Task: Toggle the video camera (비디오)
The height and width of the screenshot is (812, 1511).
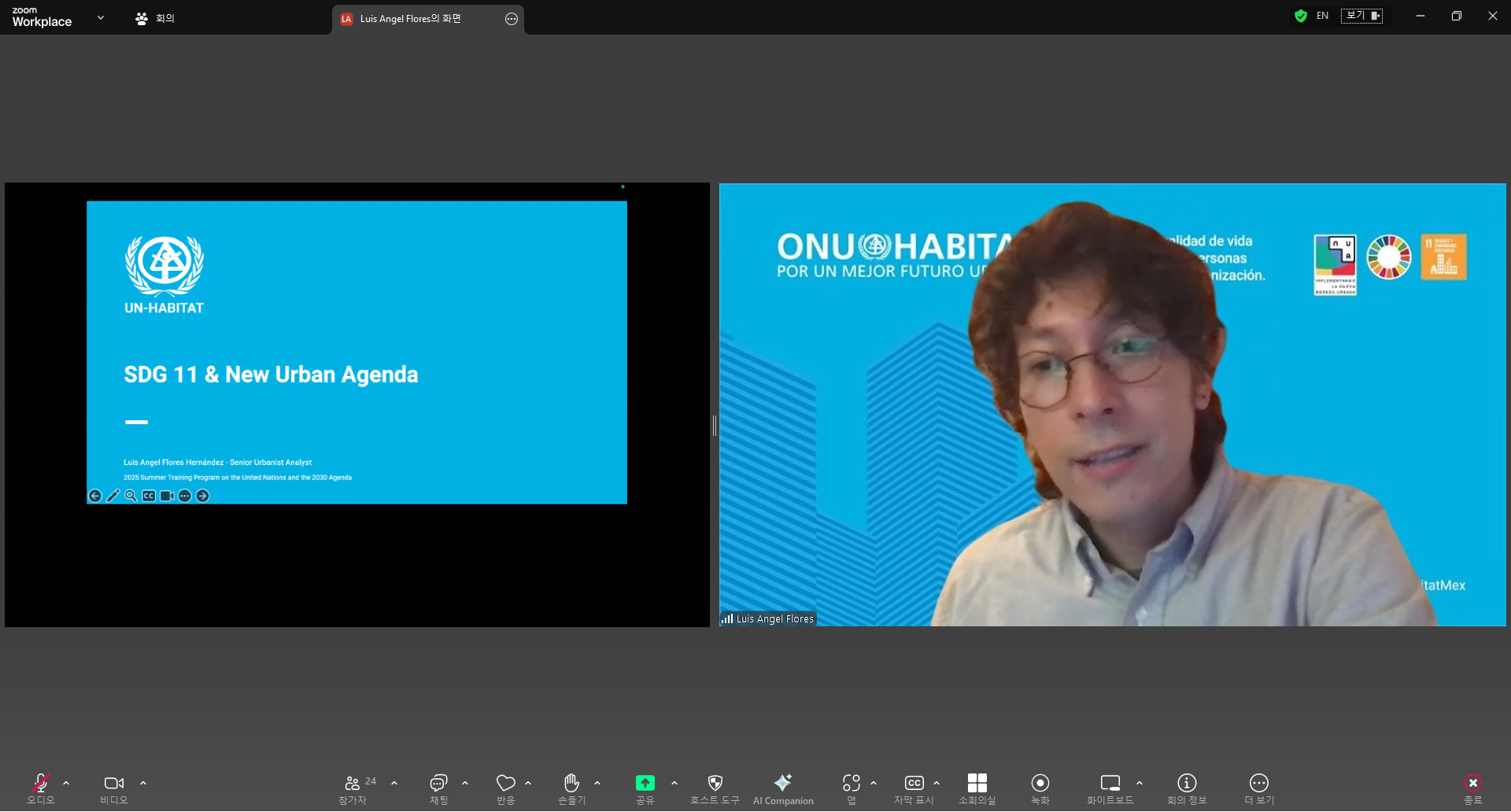Action: tap(114, 789)
